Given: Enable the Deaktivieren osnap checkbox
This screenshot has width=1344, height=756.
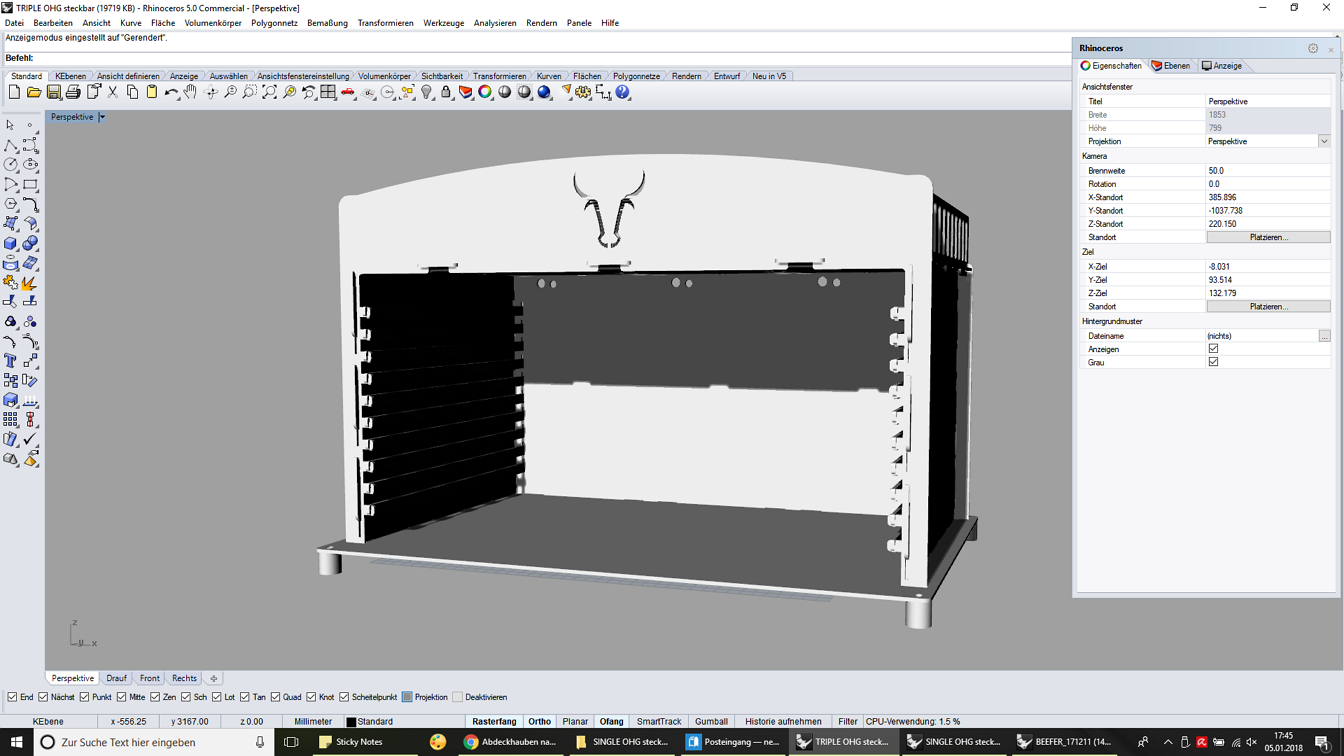Looking at the screenshot, I should tap(458, 697).
